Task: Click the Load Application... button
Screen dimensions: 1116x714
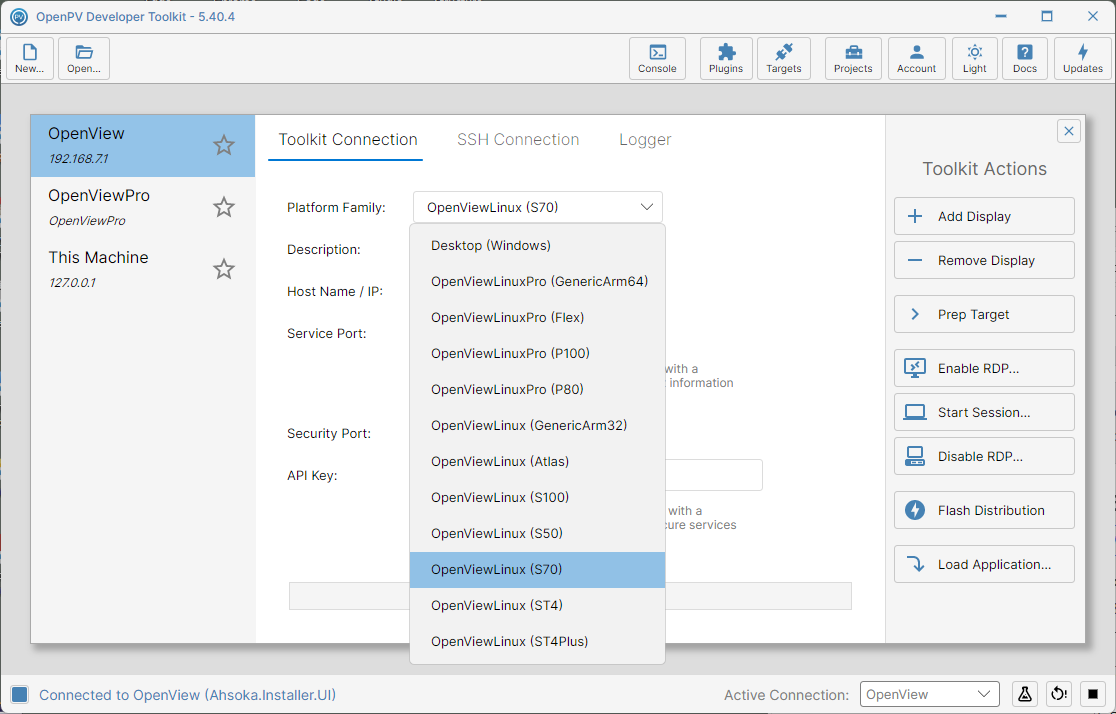Action: click(x=984, y=565)
